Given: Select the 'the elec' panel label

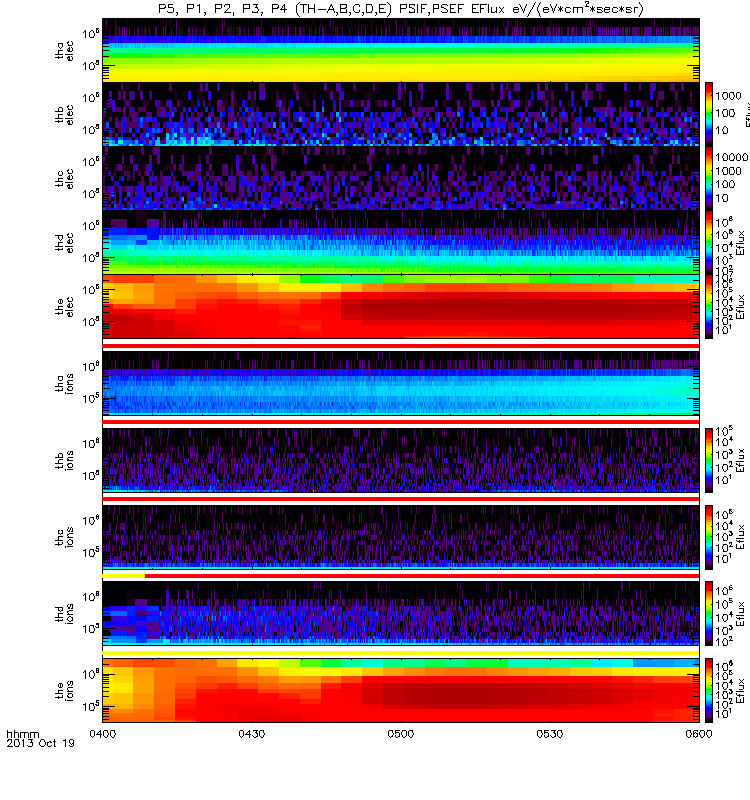Looking at the screenshot, I should [x=64, y=307].
